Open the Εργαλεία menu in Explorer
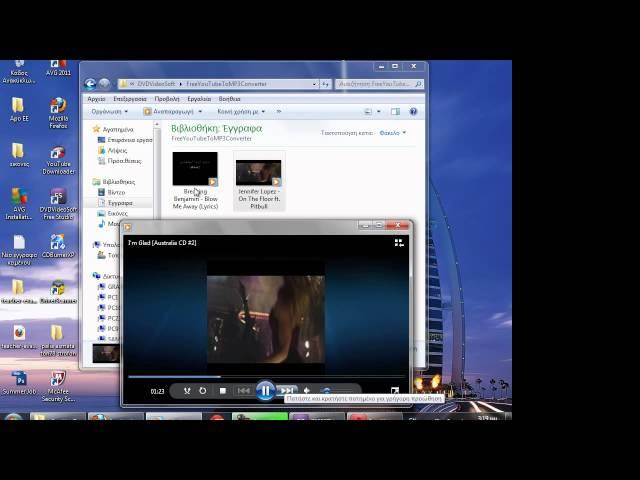The image size is (640, 480). pyautogui.click(x=199, y=99)
